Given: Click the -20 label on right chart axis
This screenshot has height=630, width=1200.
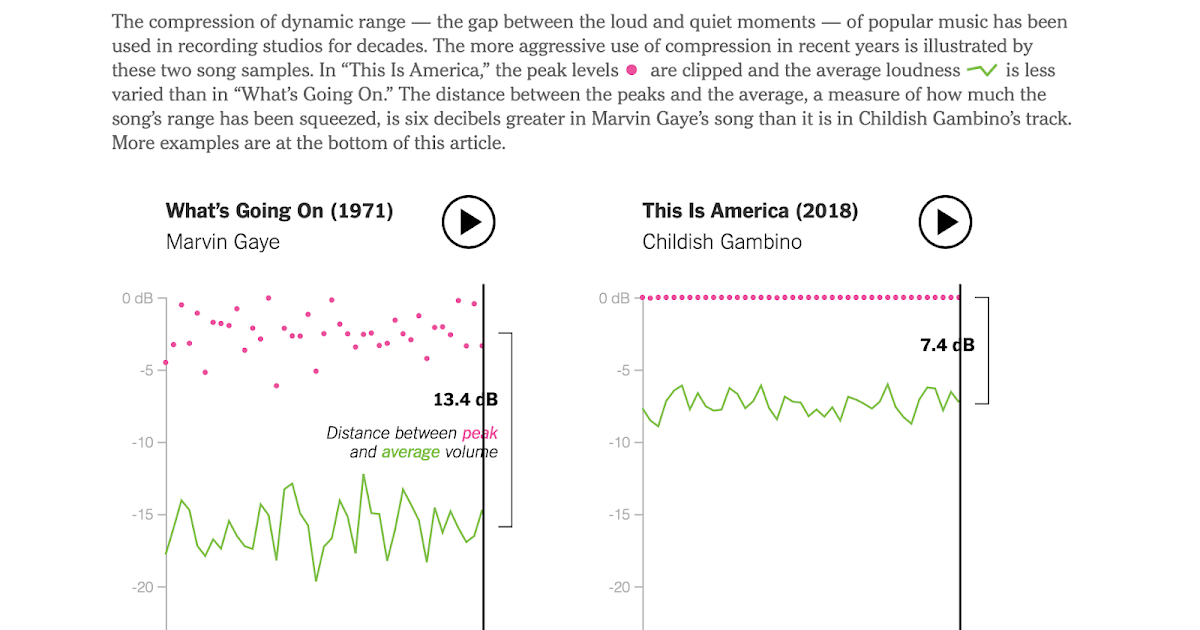Looking at the screenshot, I should coord(618,587).
